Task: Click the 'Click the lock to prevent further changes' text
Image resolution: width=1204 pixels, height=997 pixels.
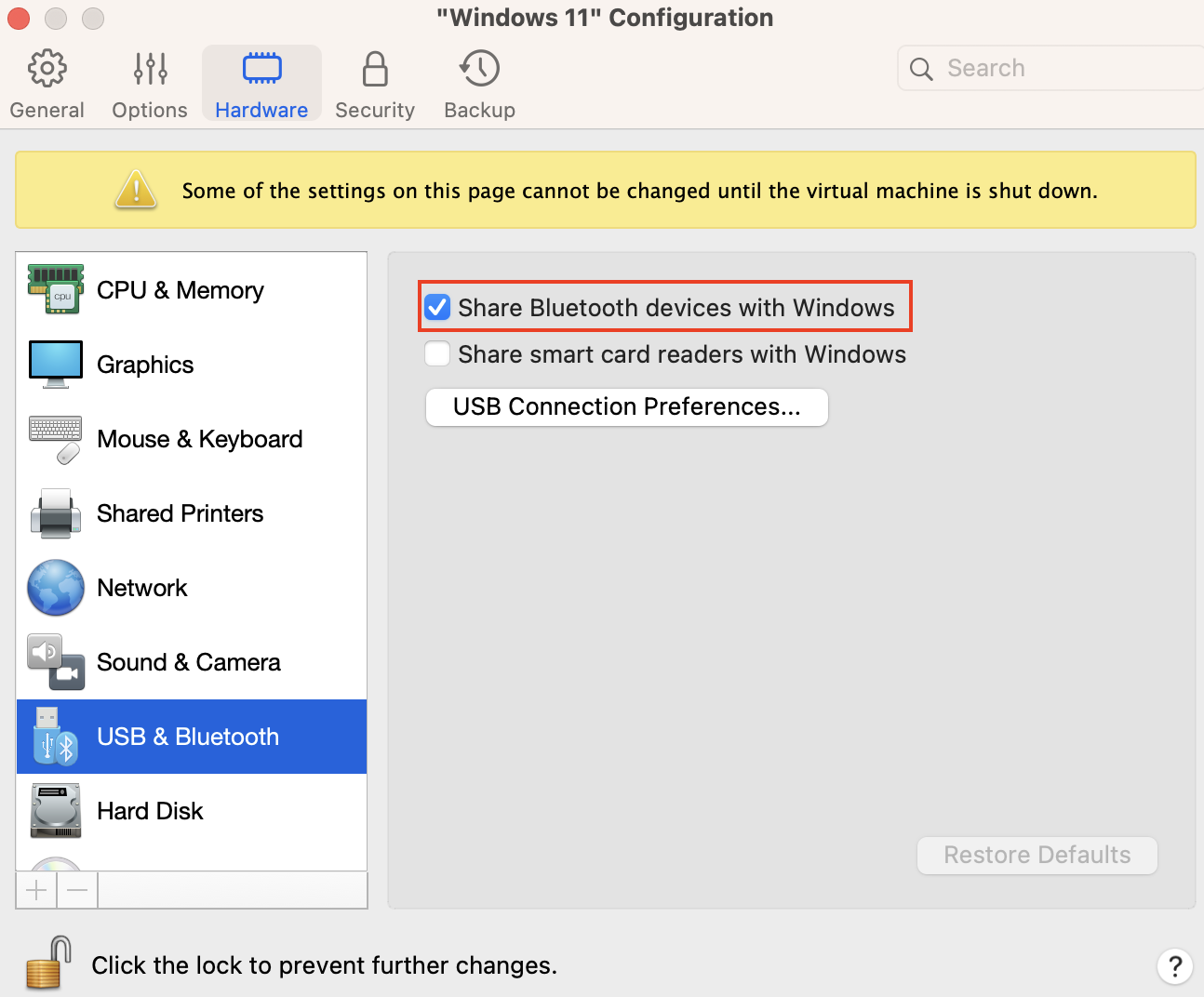Action: click(325, 965)
